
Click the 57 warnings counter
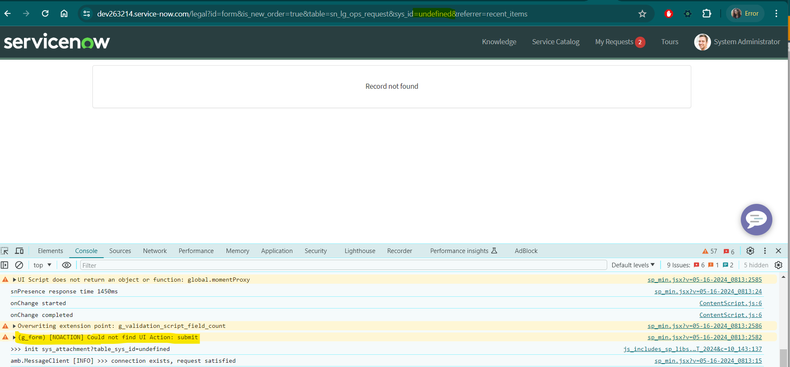point(709,251)
